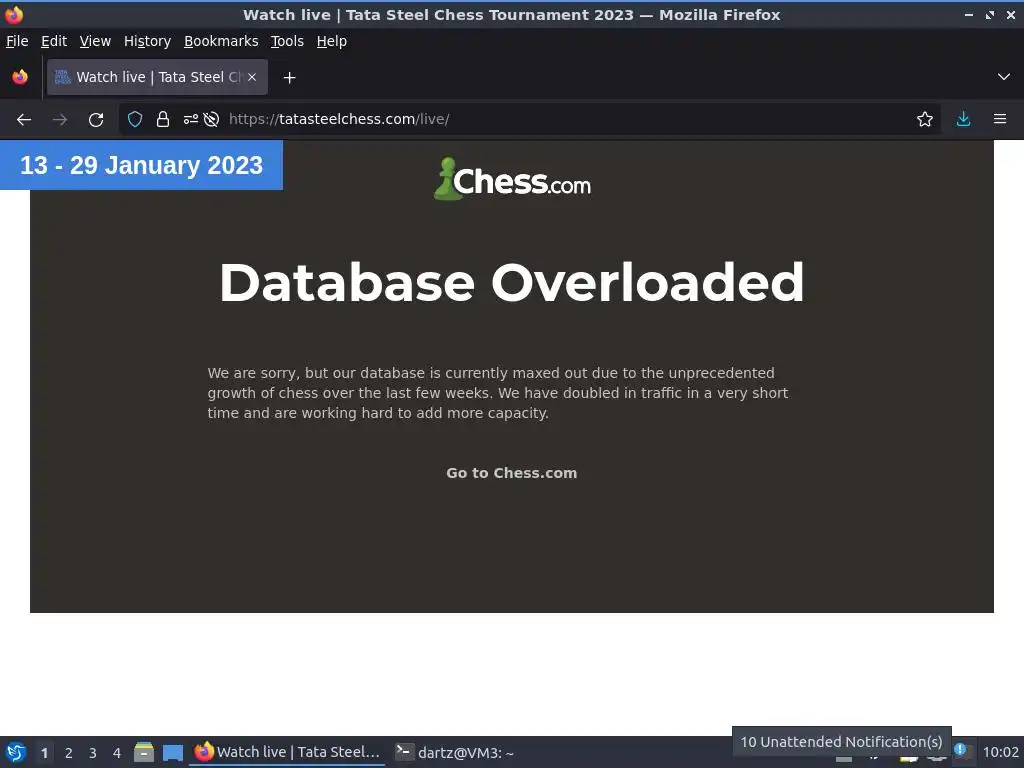
Task: Maximize the Firefox window
Action: (x=990, y=14)
